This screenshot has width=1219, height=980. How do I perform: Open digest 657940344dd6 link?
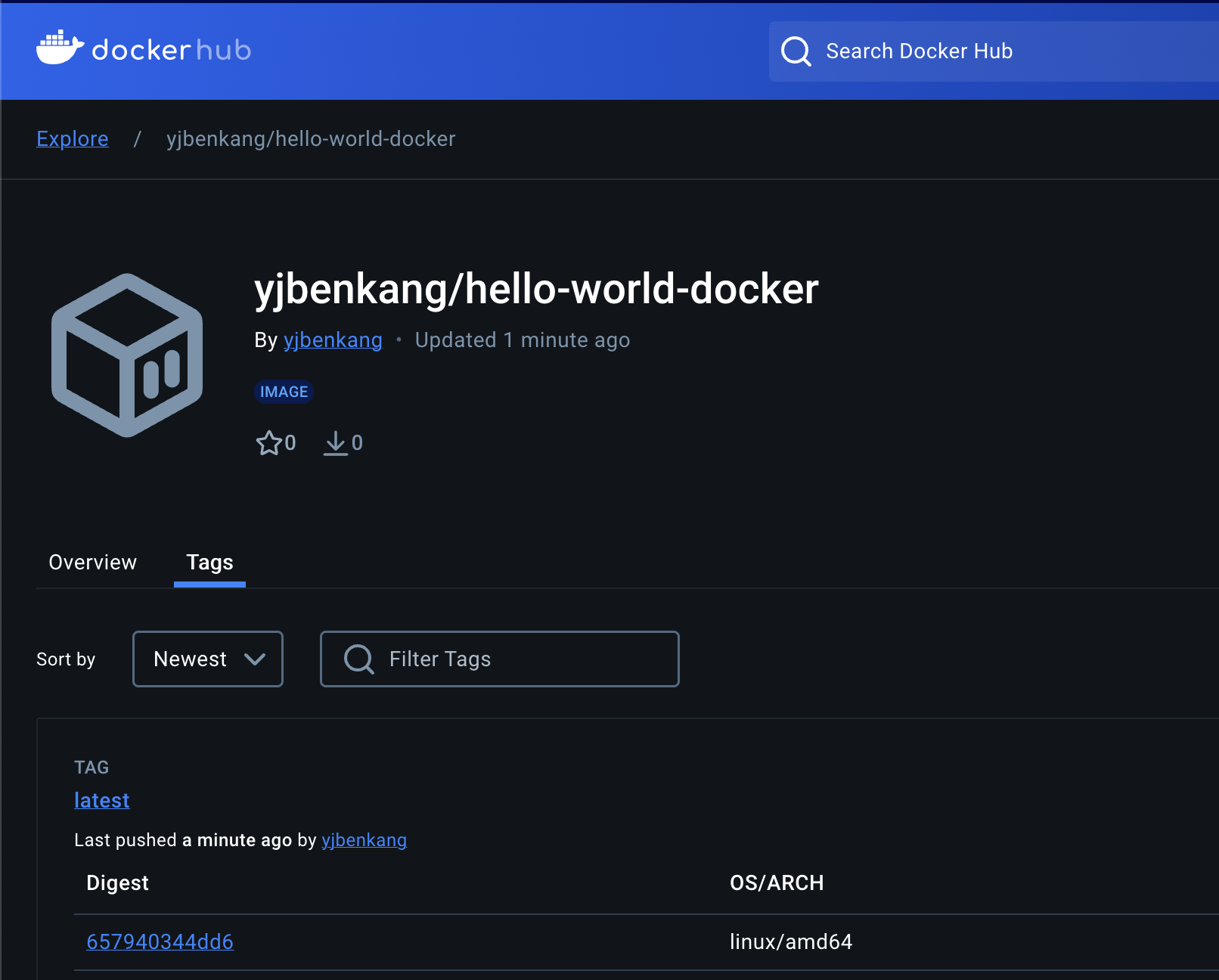click(160, 941)
